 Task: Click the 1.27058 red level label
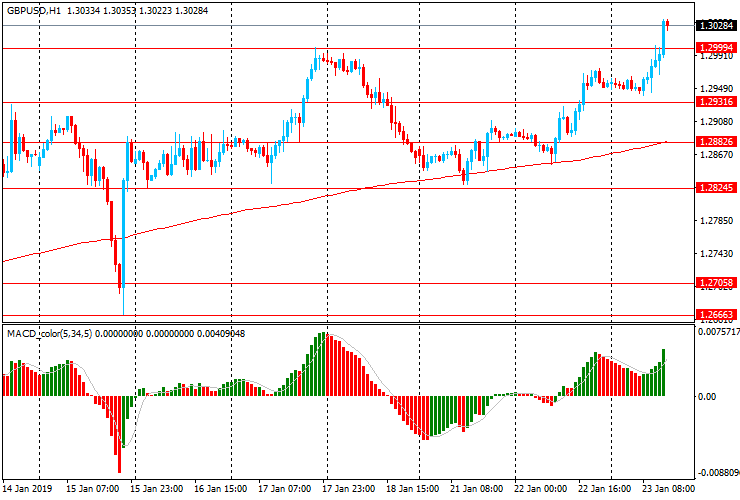pos(717,283)
